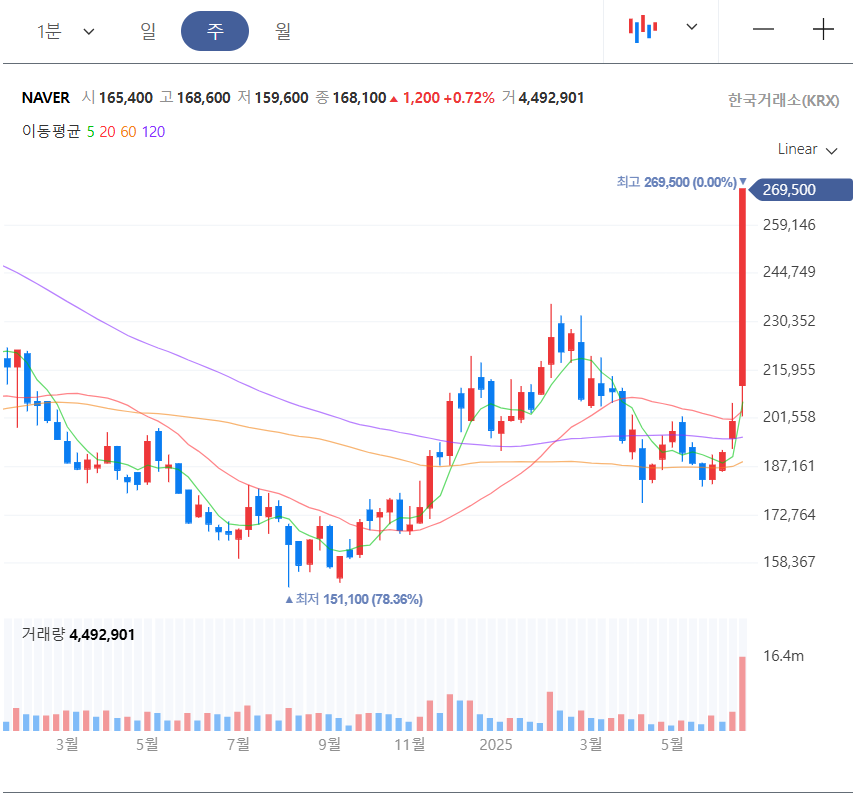Click the 2025 date axis label
Screen dimensions: 859x793
[x=496, y=745]
